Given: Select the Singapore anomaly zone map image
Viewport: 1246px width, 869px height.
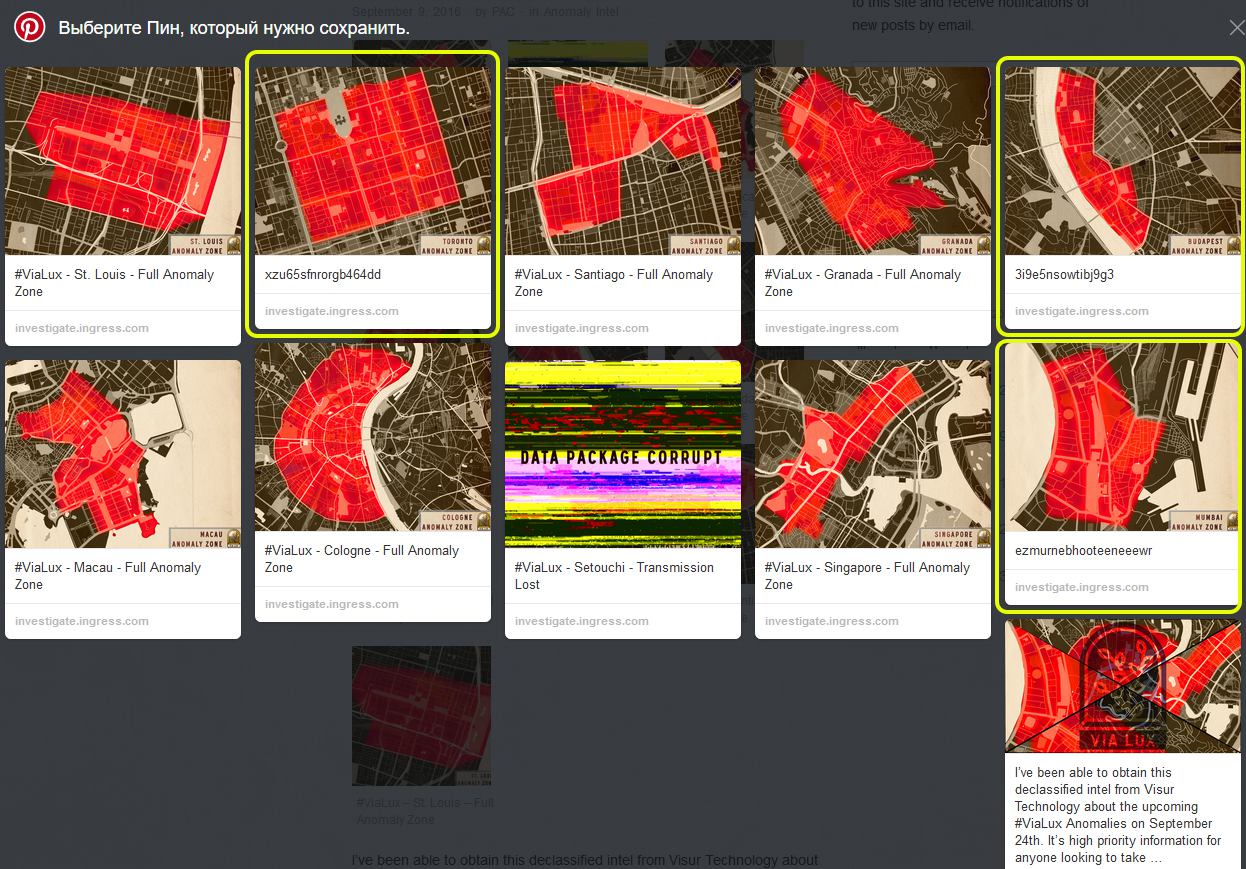Looking at the screenshot, I should coord(873,454).
